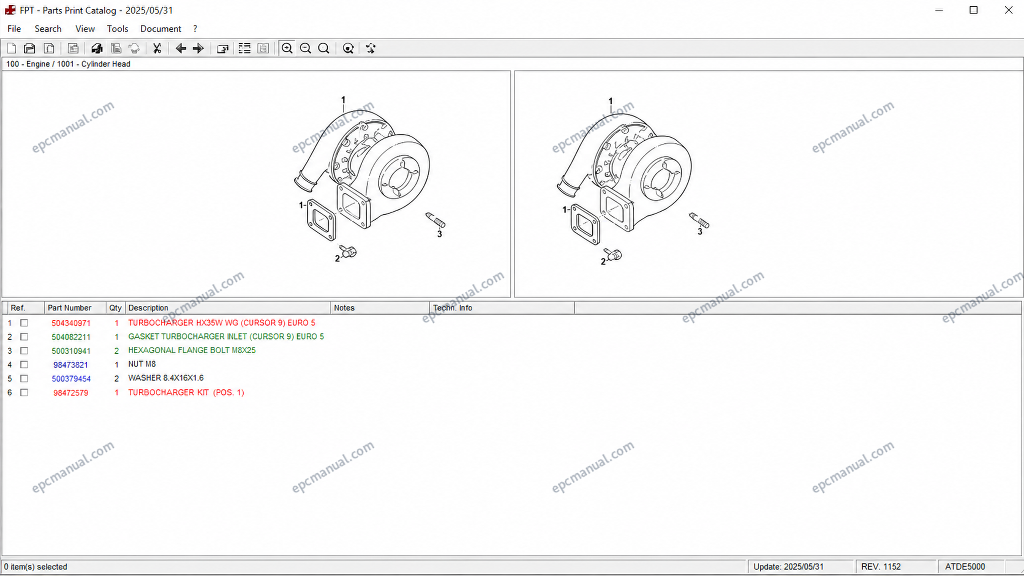Sort by the Ref. column header

point(24,308)
